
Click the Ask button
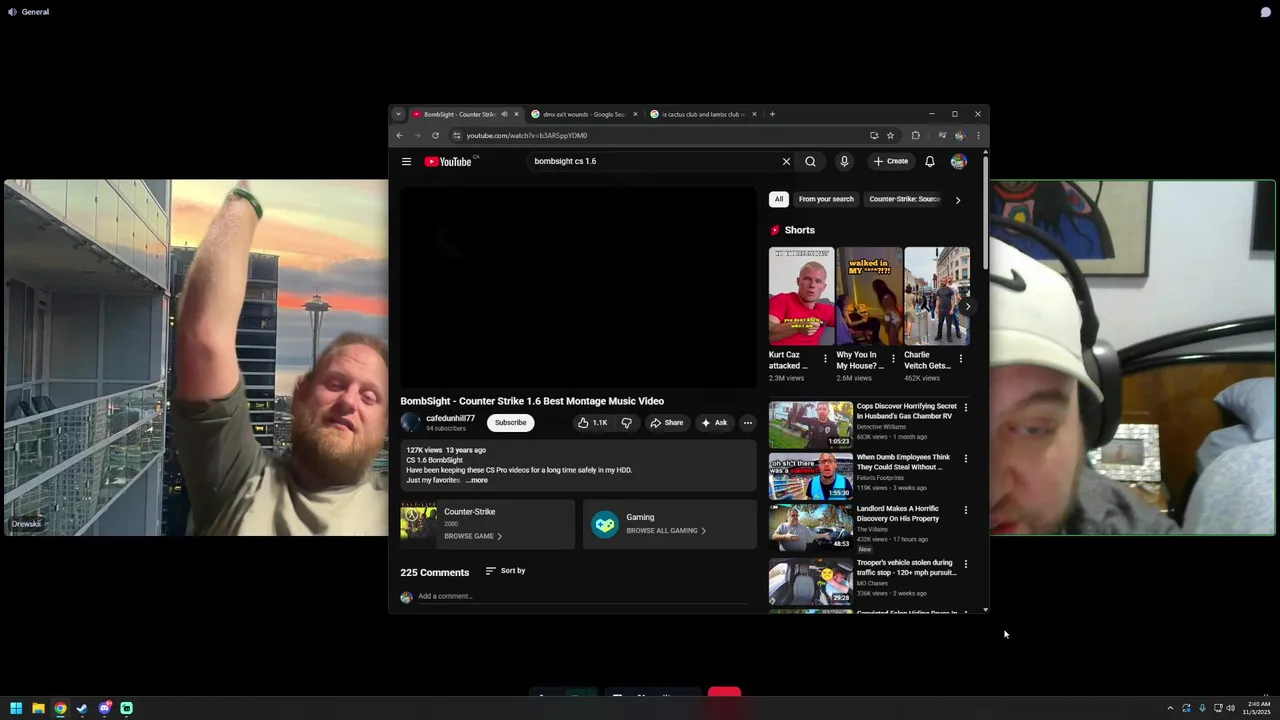[x=714, y=423]
